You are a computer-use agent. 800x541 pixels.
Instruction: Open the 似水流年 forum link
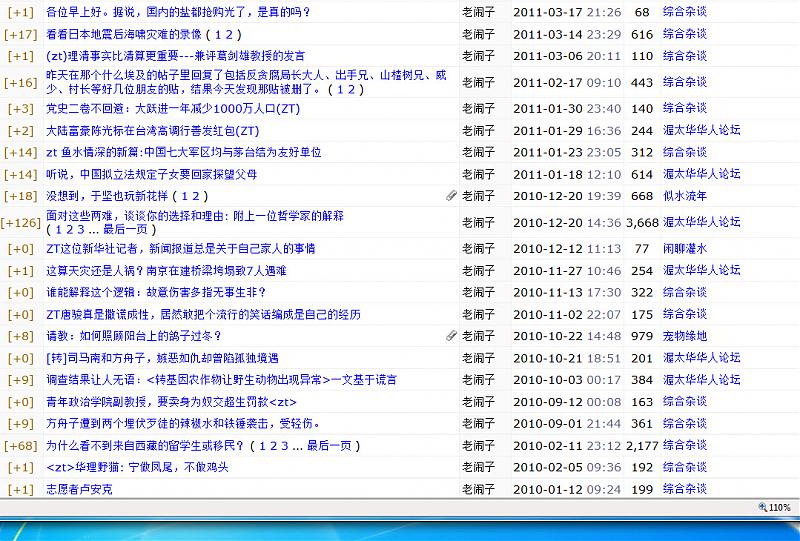pyautogui.click(x=685, y=197)
